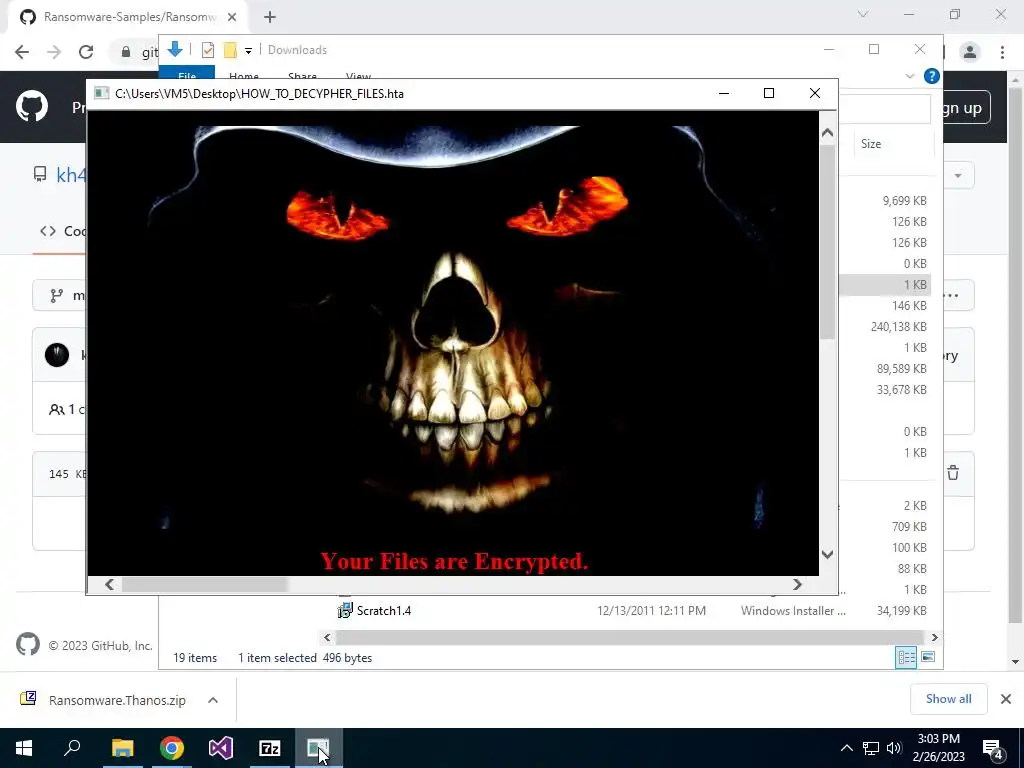This screenshot has width=1024, height=768.
Task: Click HTA window horizontal scroll left arrow
Action: point(109,584)
